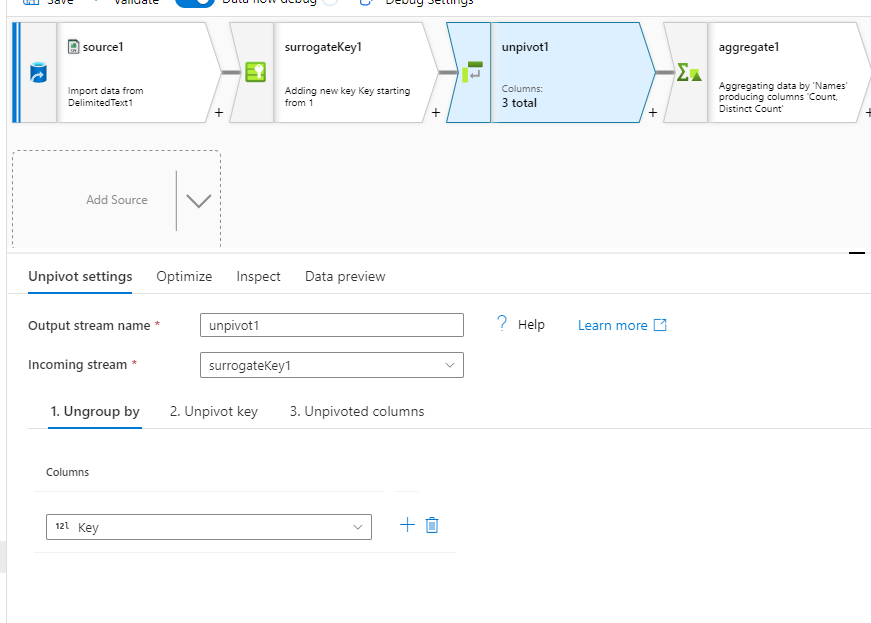
Task: Click the plus after unpivot1 node
Action: (653, 113)
